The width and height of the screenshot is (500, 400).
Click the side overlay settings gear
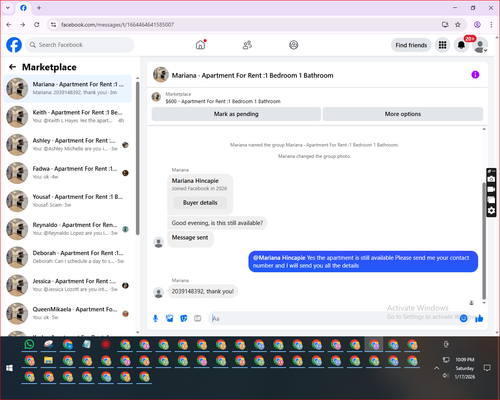[491, 211]
